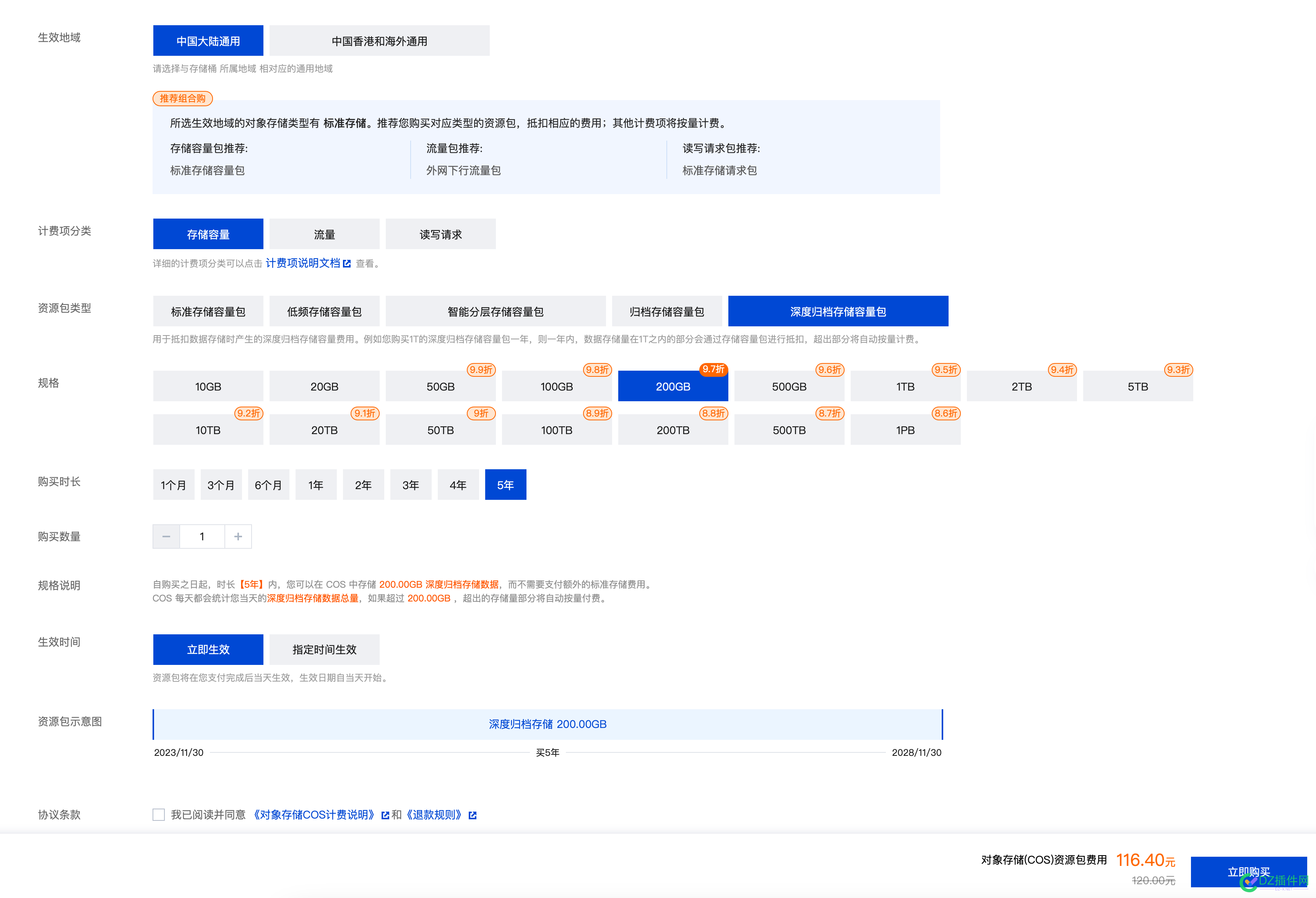The image size is (1316, 898).
Task: Select 指定时间生效 effective time
Action: 325,650
